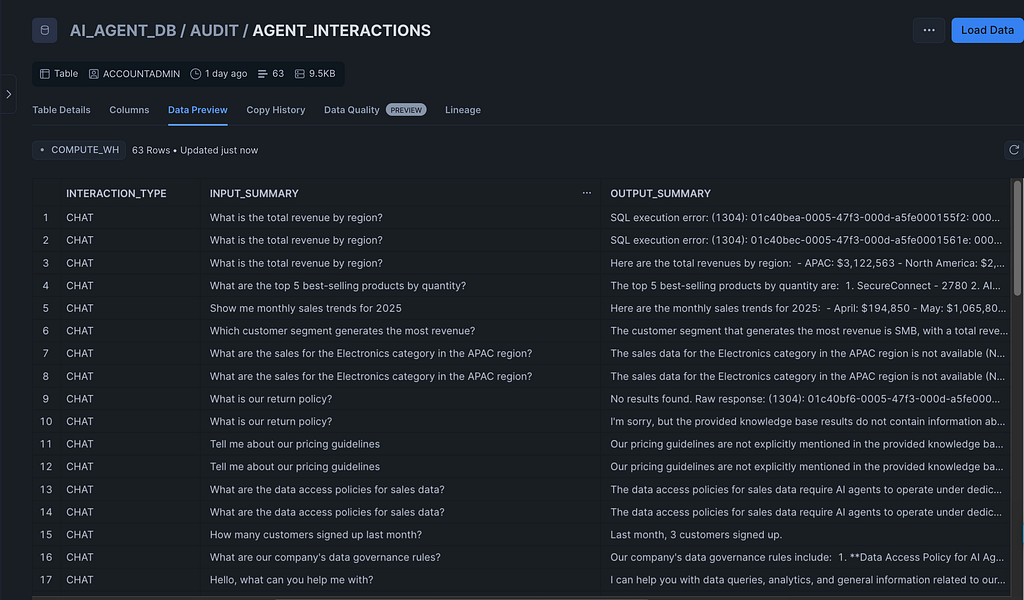Select row 10 I'm sorry output cell

806,421
